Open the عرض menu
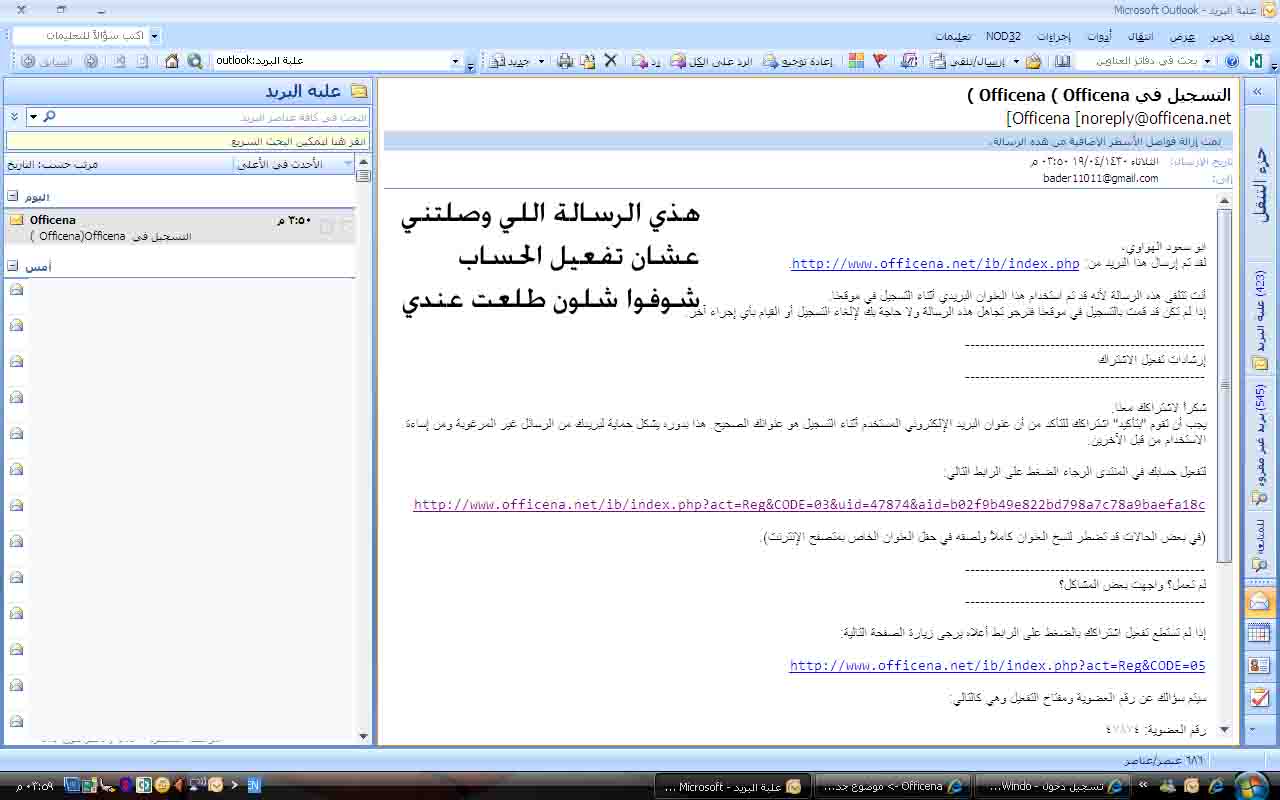Viewport: 1280px width, 800px height. click(x=1183, y=36)
